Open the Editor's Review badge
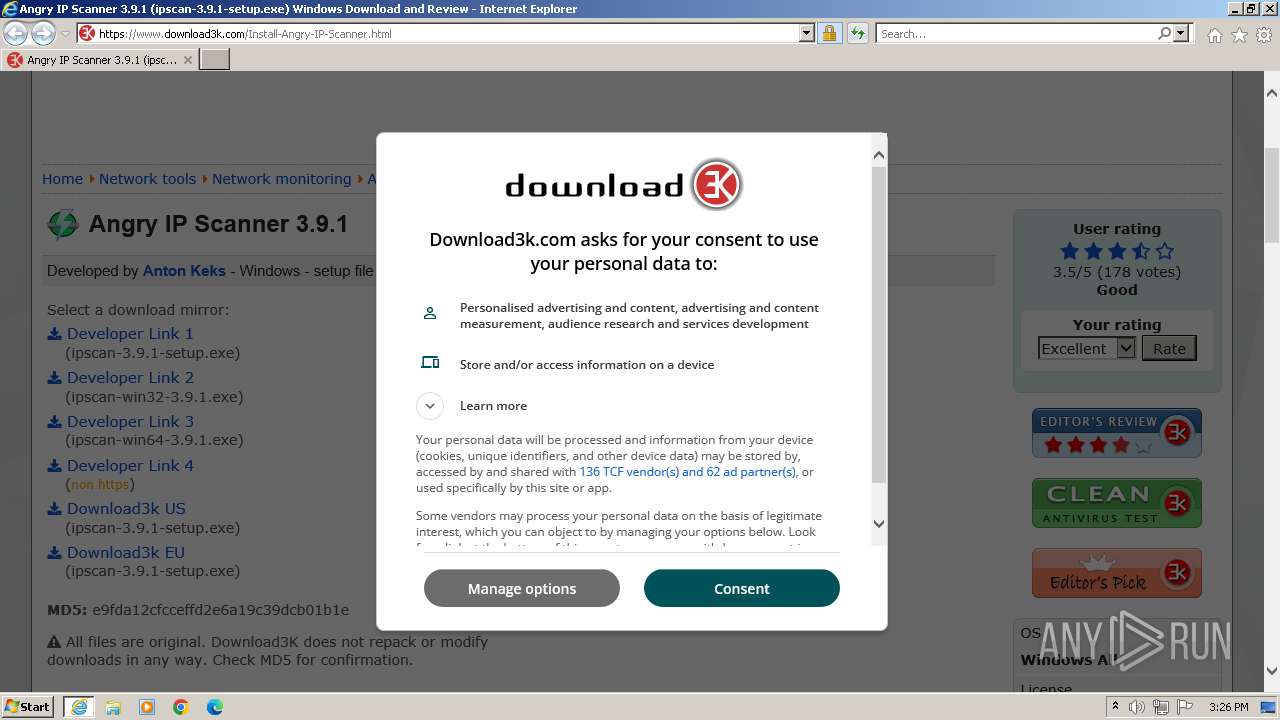This screenshot has width=1280, height=720. coord(1117,433)
